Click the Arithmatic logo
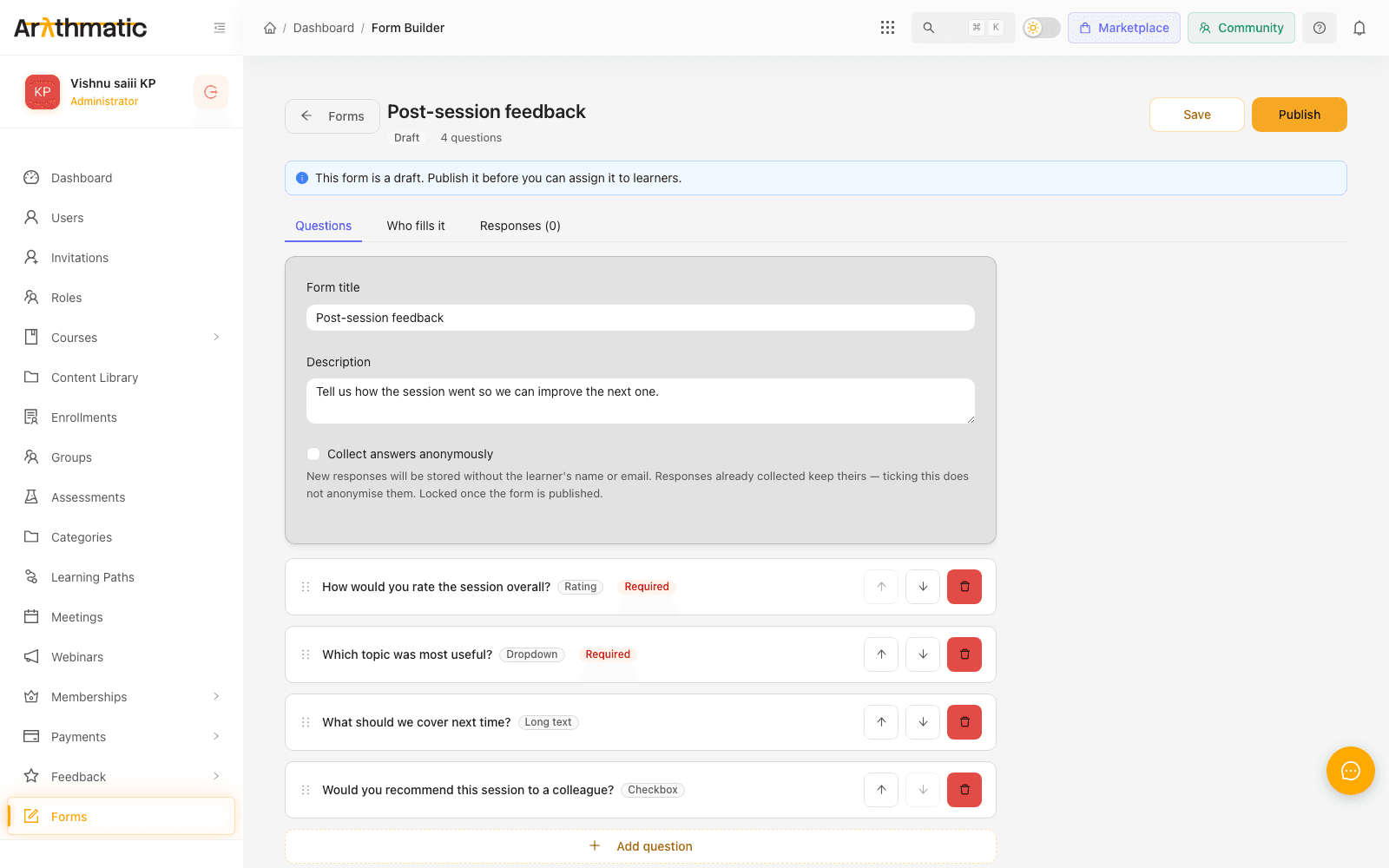 [x=81, y=28]
